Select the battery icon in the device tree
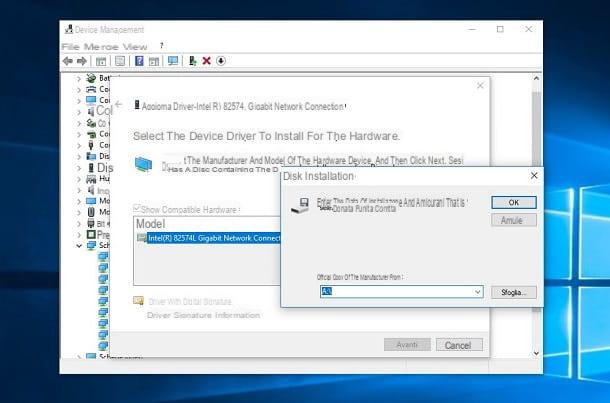Viewport: 610px width, 403px height. pos(91,78)
